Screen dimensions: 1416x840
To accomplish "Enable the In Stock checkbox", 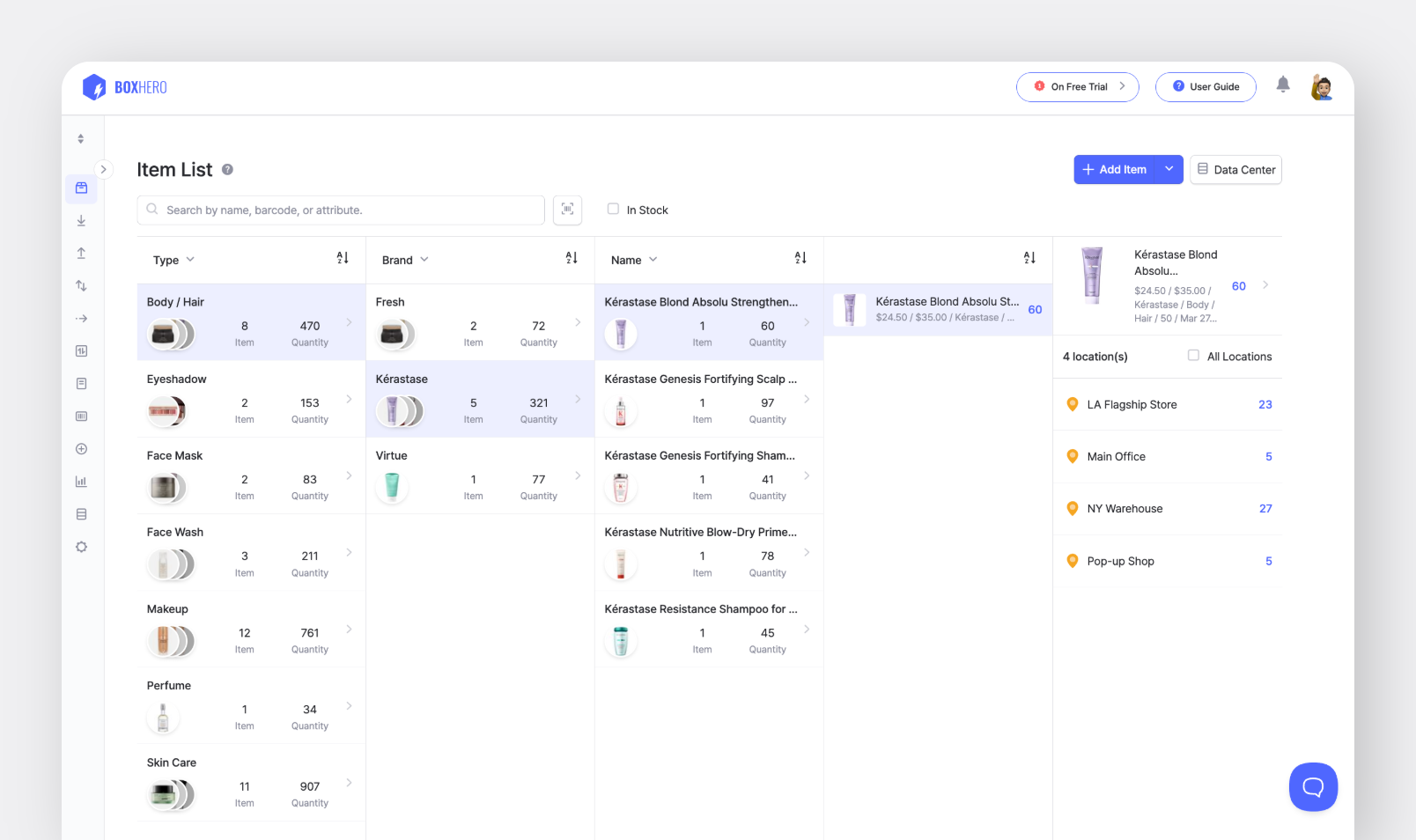I will [613, 210].
